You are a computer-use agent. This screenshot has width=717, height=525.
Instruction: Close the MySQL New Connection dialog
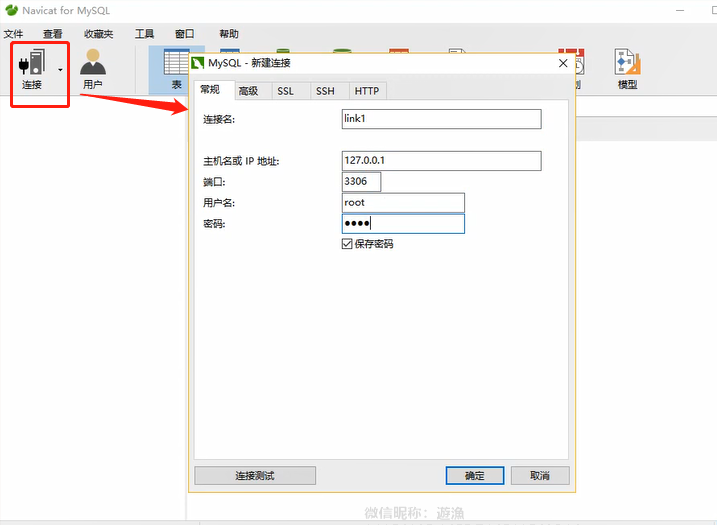click(563, 63)
